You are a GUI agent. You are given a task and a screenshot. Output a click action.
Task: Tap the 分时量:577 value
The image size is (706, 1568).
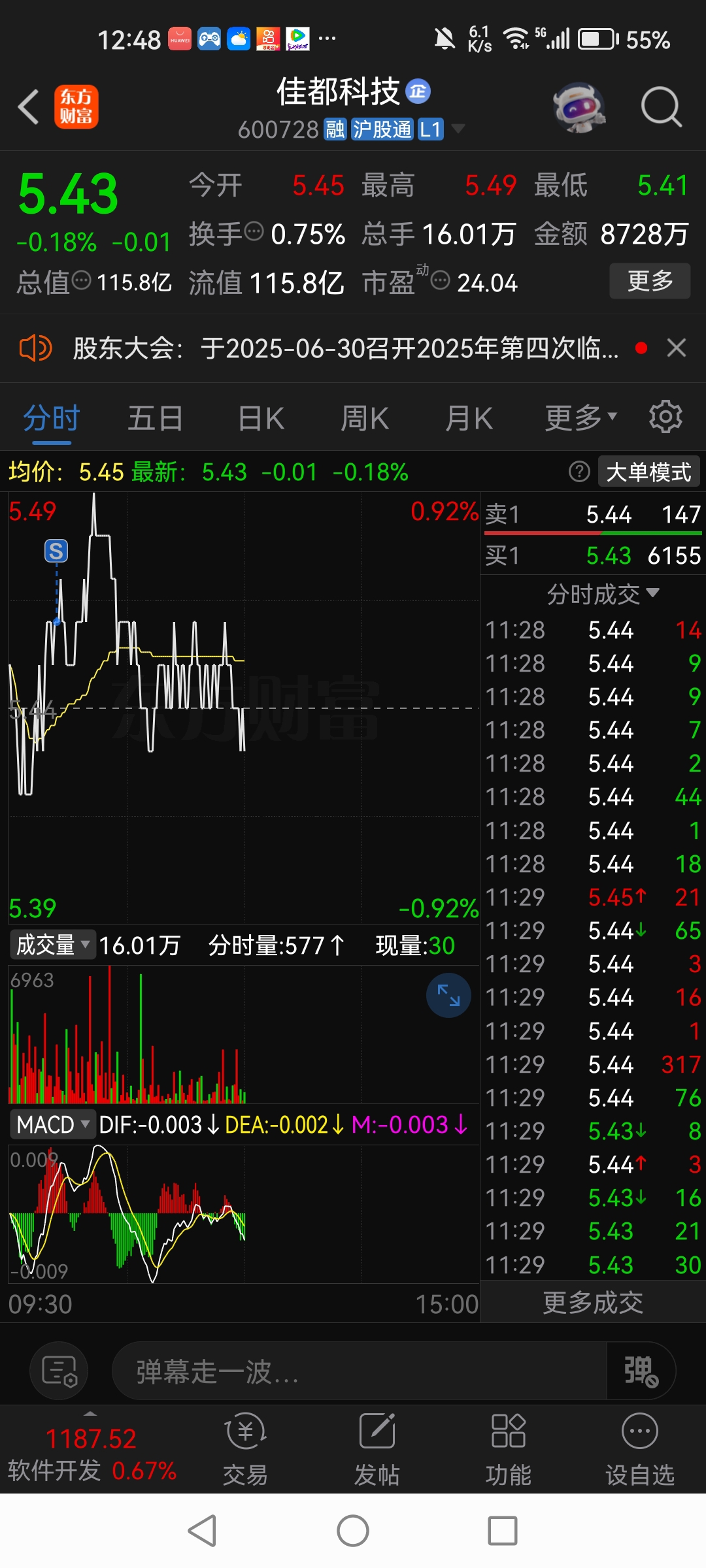pos(276,945)
